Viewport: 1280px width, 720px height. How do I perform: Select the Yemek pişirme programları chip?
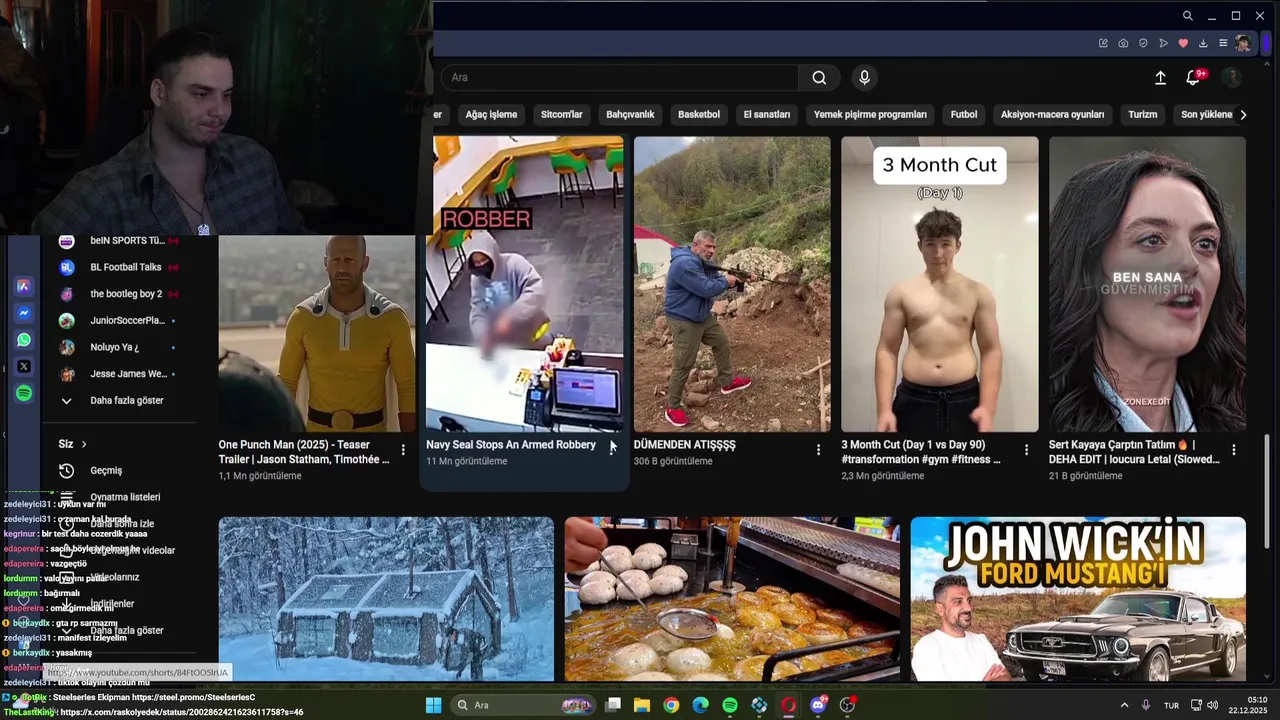coord(870,114)
